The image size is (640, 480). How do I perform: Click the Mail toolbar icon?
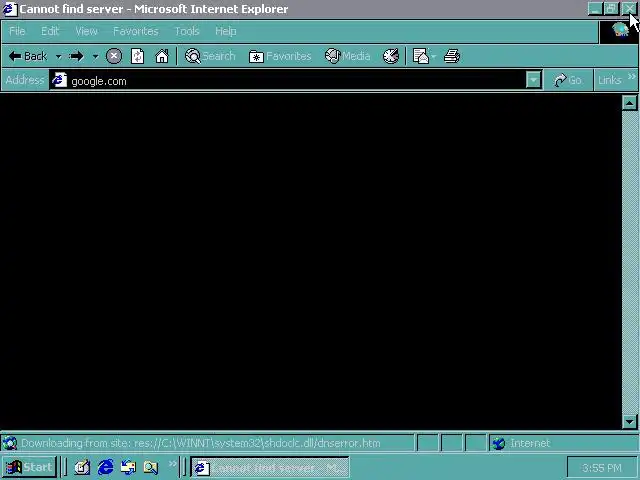pyautogui.click(x=420, y=56)
